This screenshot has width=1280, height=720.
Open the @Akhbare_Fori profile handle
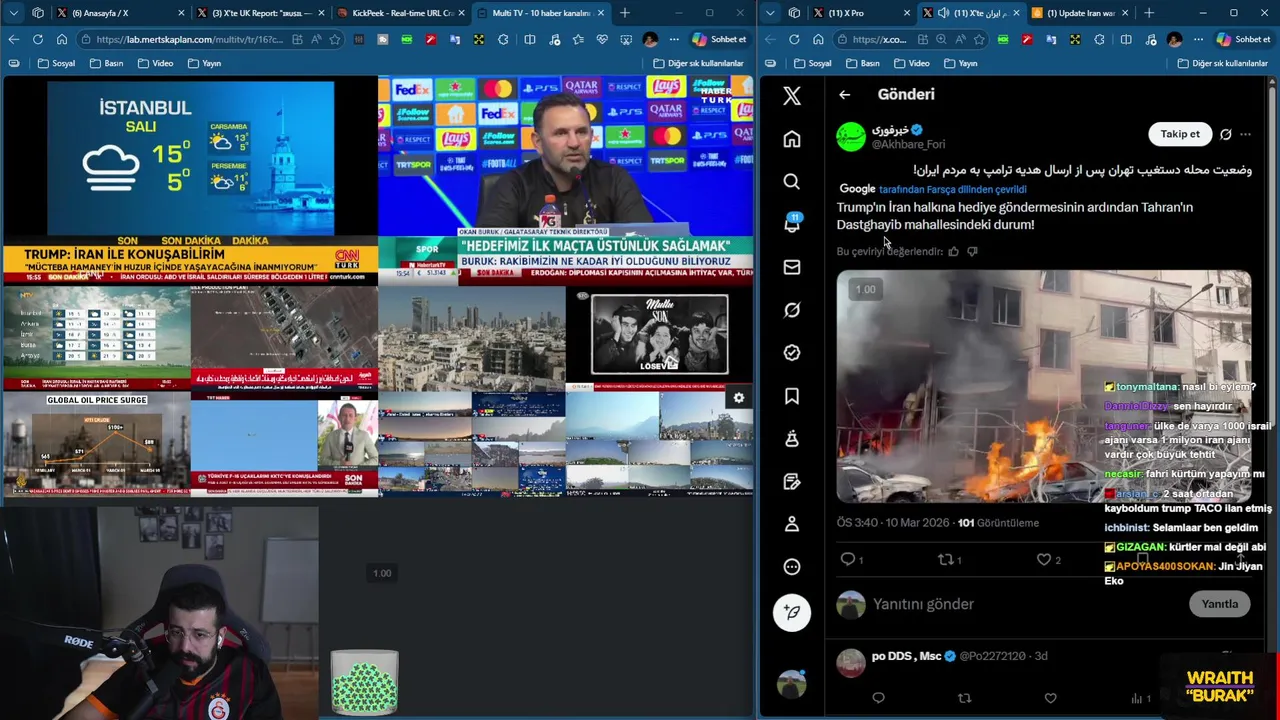[908, 145]
